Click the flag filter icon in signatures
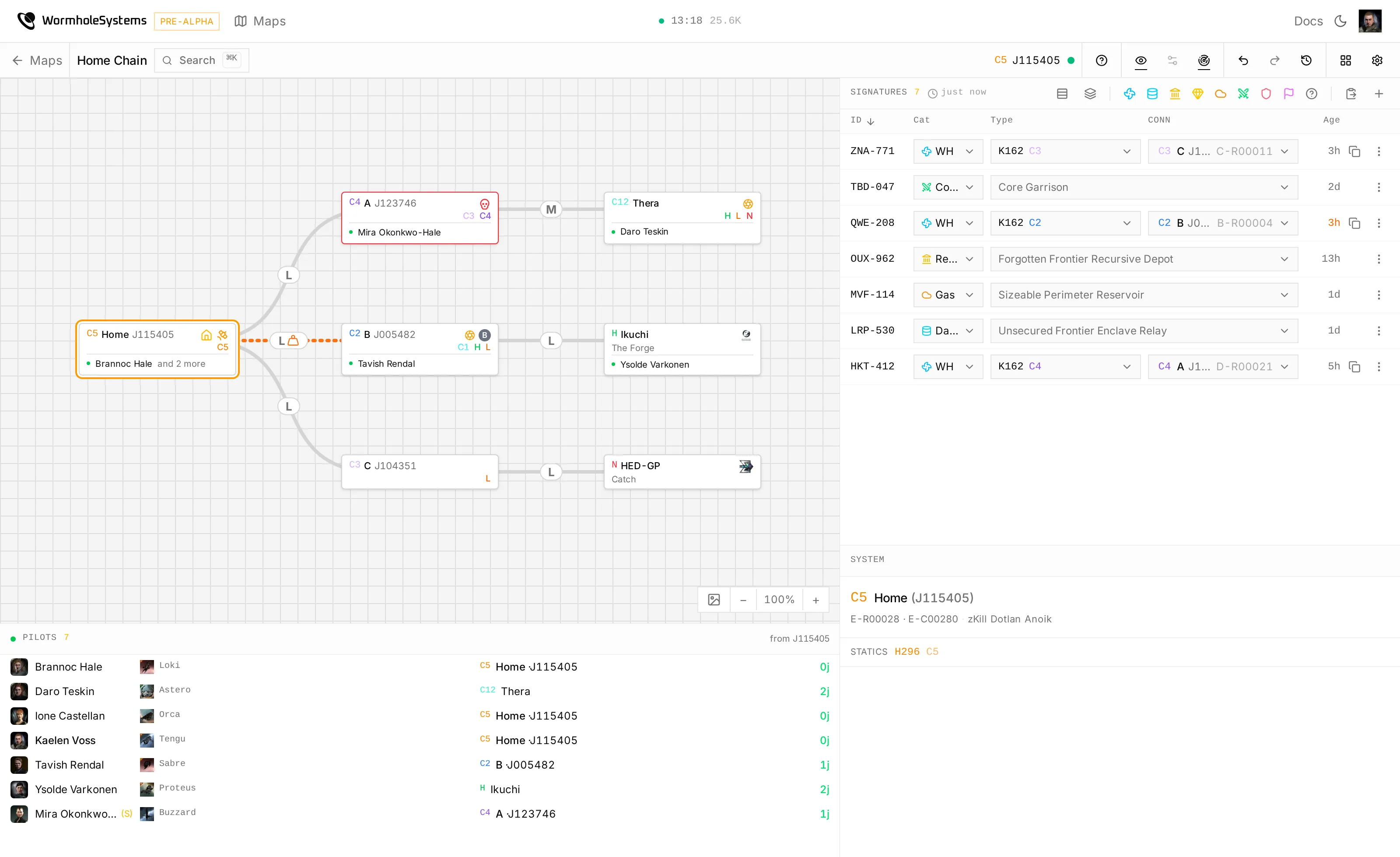The height and width of the screenshot is (857, 1400). 1288,94
